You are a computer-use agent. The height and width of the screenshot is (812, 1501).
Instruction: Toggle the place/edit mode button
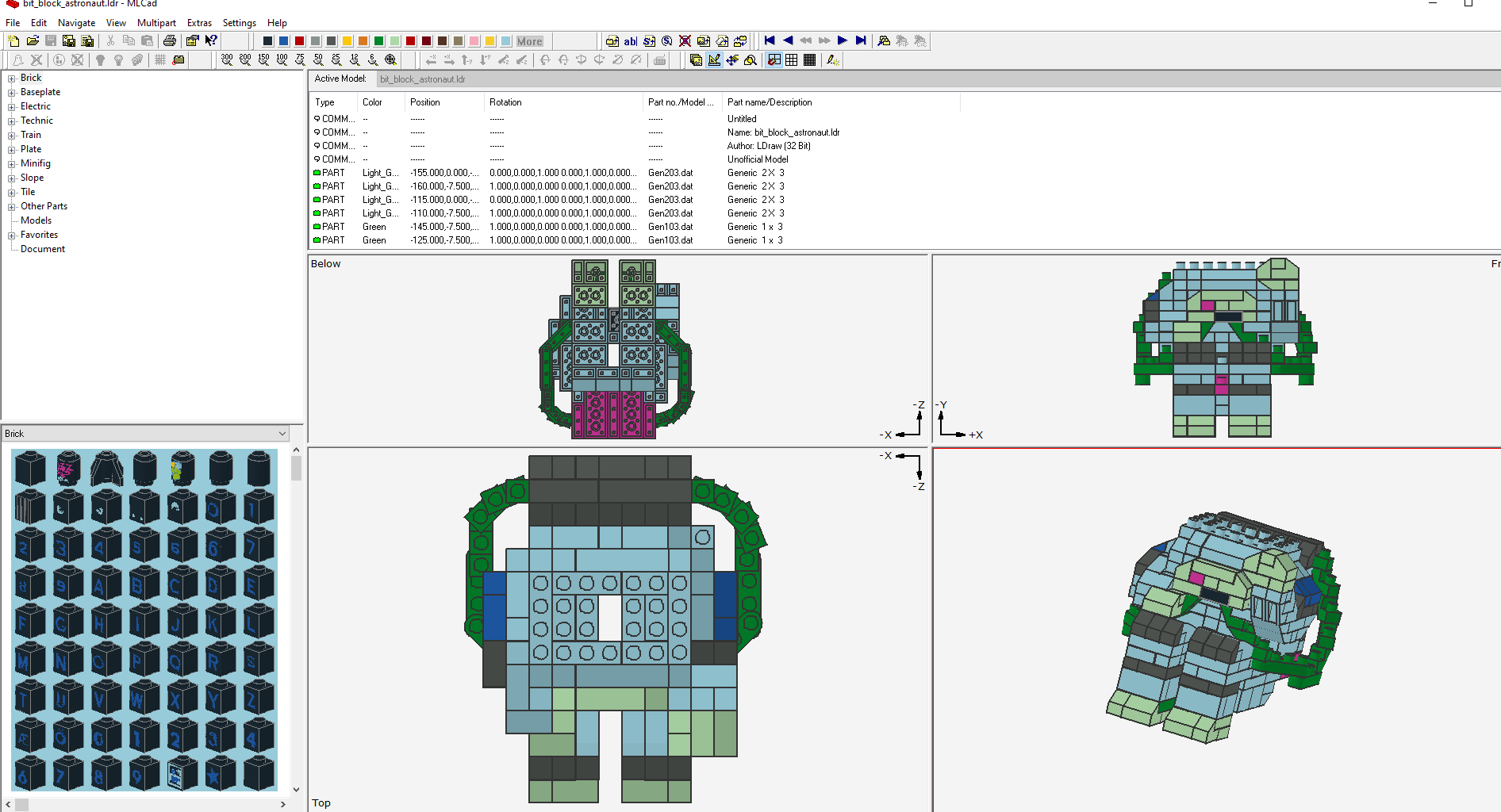pyautogui.click(x=714, y=60)
